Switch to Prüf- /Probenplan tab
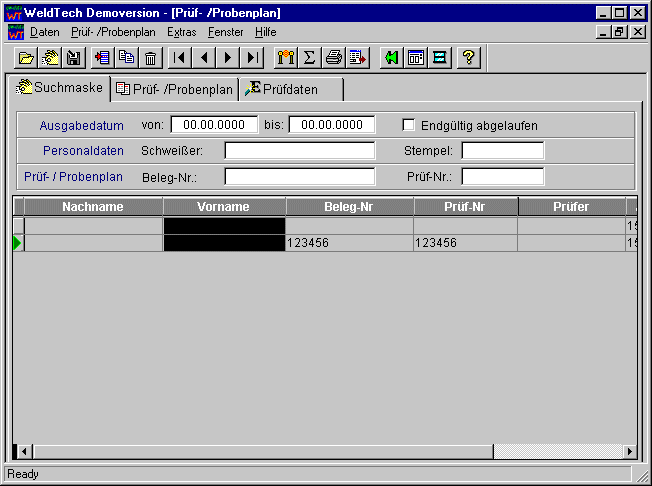The height and width of the screenshot is (486, 652). (175, 89)
